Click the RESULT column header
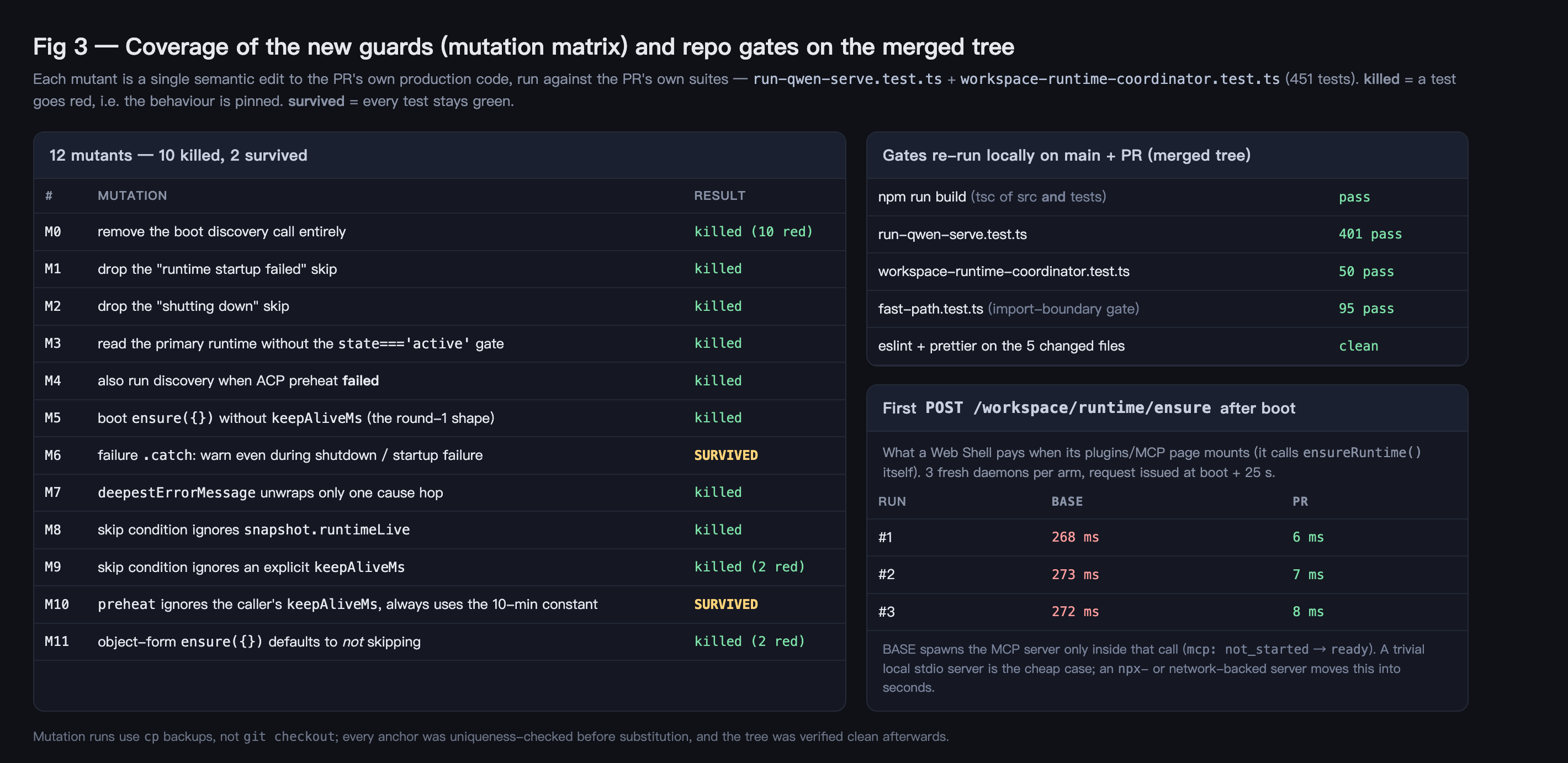 [719, 195]
